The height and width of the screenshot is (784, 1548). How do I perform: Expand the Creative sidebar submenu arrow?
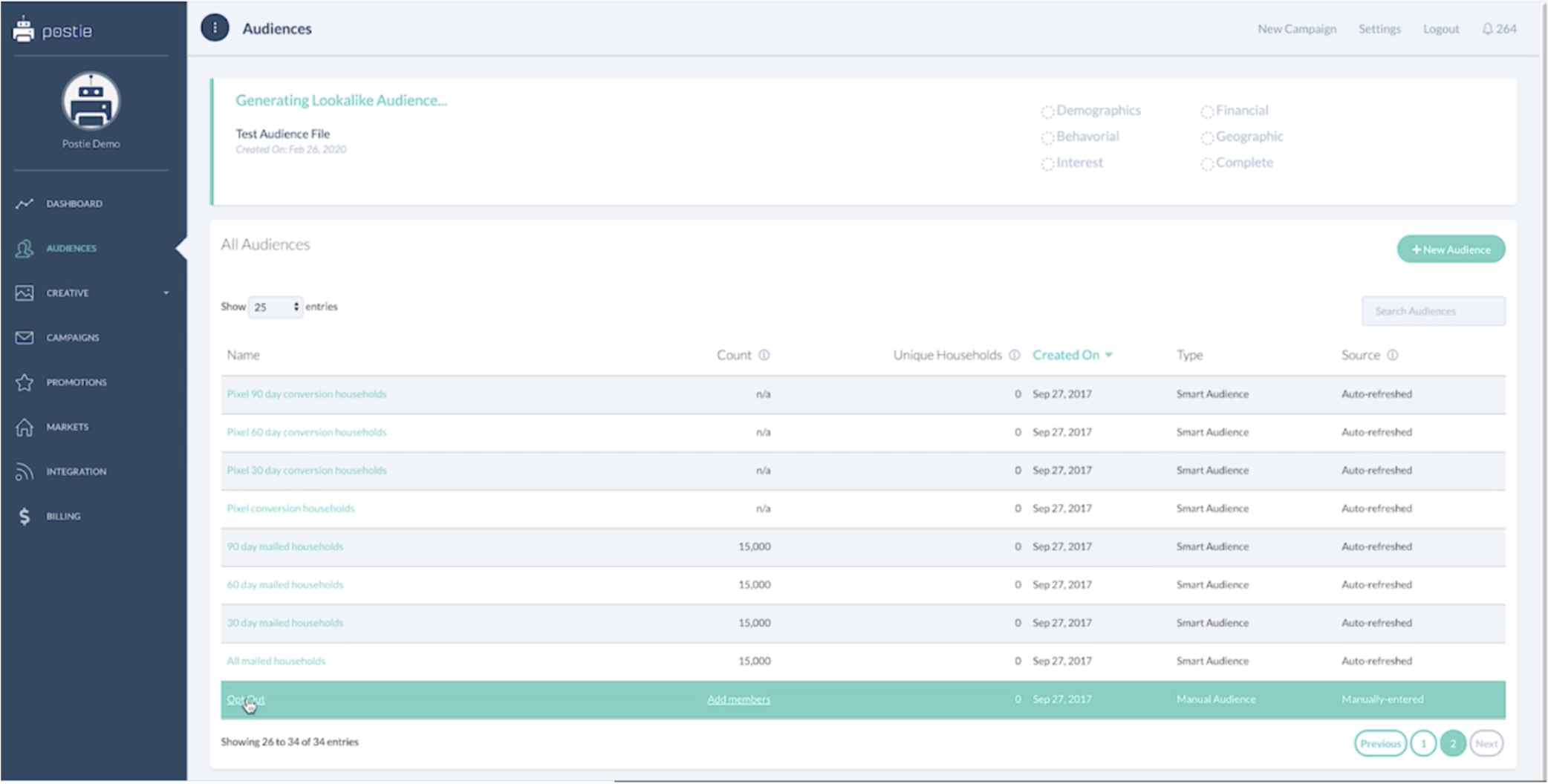click(166, 293)
